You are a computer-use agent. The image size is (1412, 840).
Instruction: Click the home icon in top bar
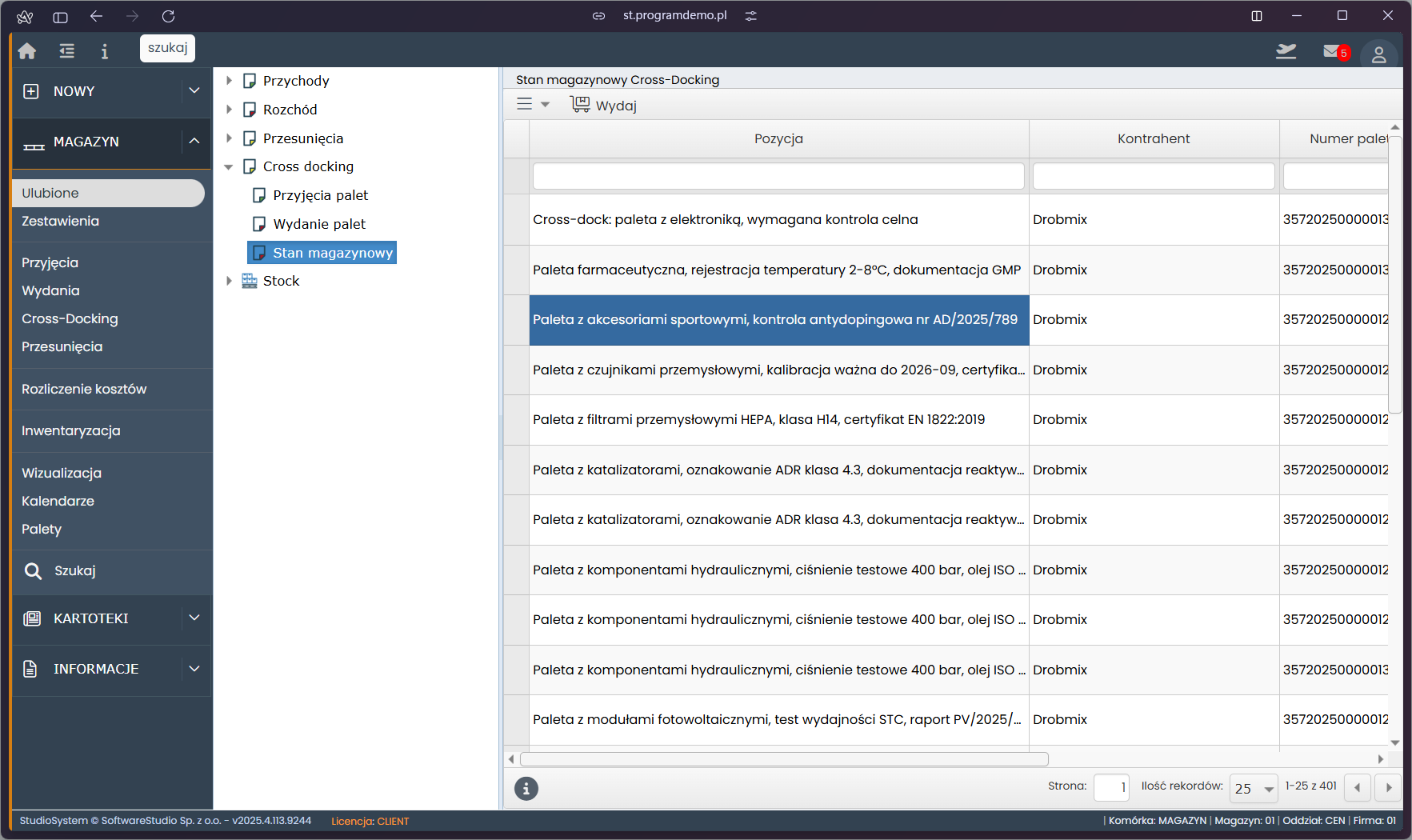pos(27,51)
